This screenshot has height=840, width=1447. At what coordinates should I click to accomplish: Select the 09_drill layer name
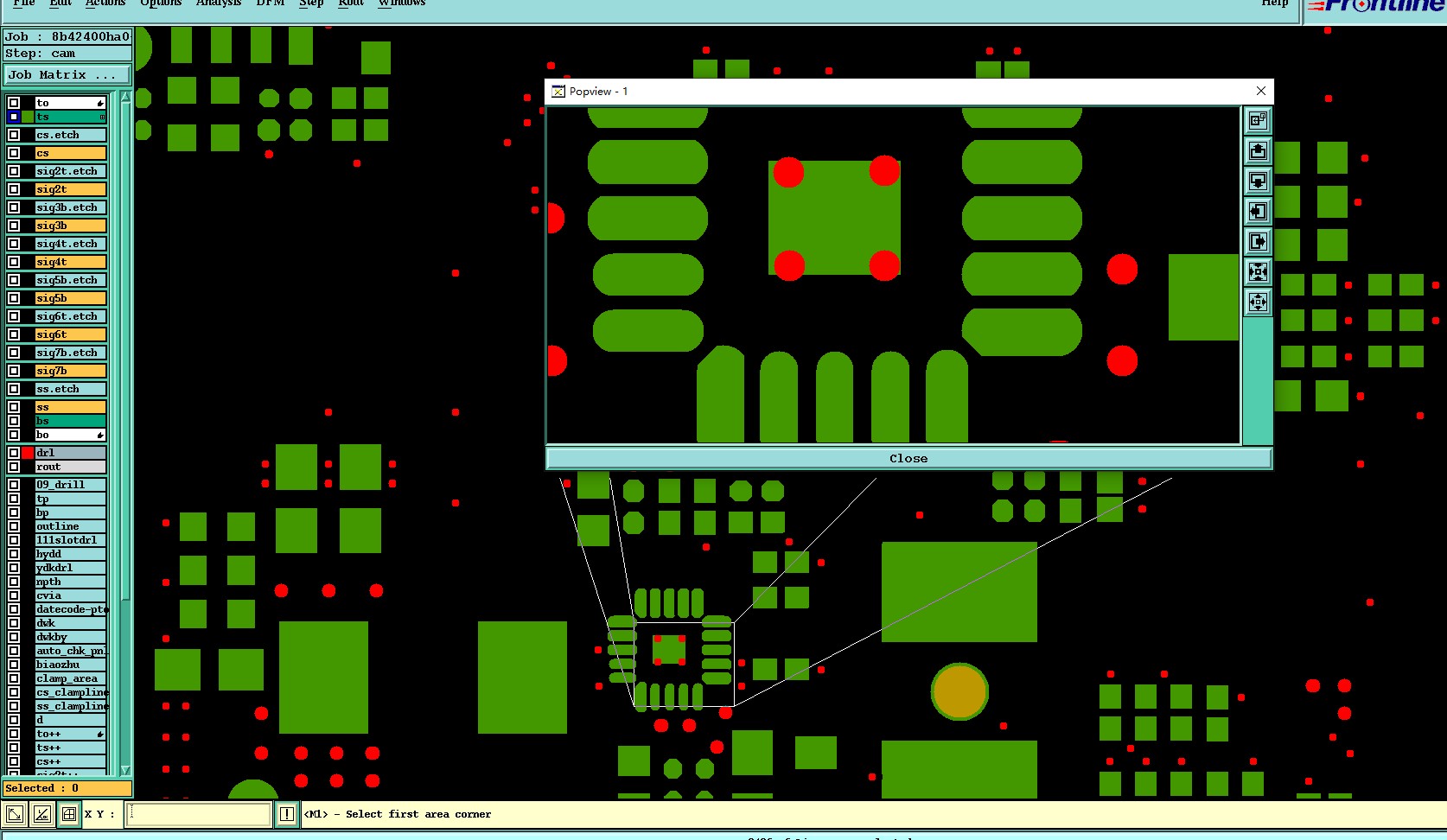tap(70, 485)
